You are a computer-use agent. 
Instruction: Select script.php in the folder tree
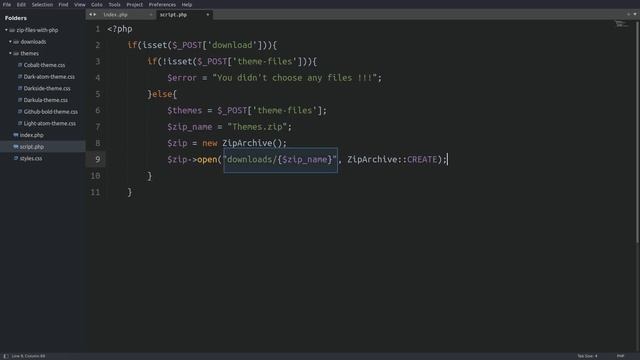(x=31, y=147)
